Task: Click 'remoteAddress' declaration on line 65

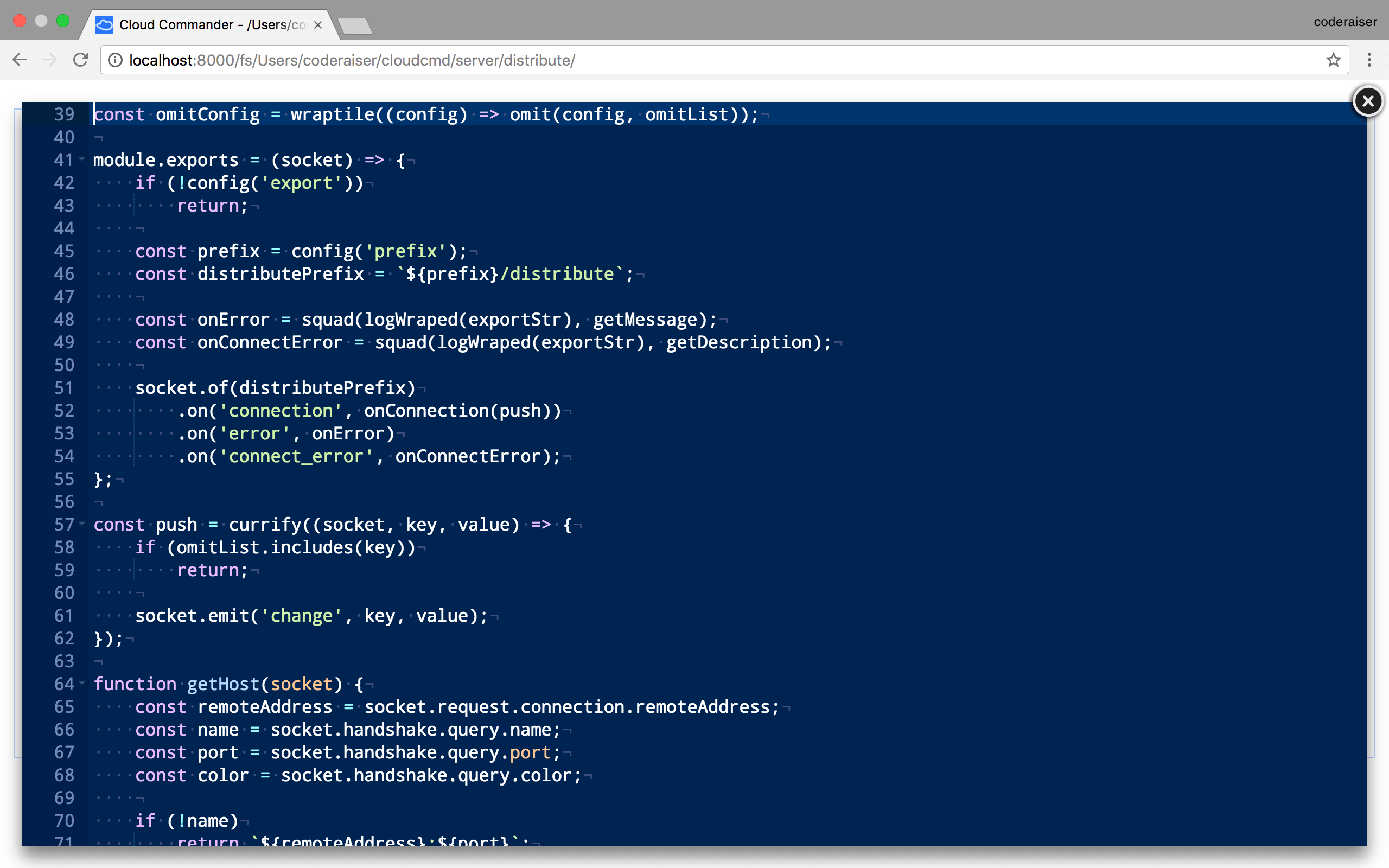Action: [x=265, y=707]
